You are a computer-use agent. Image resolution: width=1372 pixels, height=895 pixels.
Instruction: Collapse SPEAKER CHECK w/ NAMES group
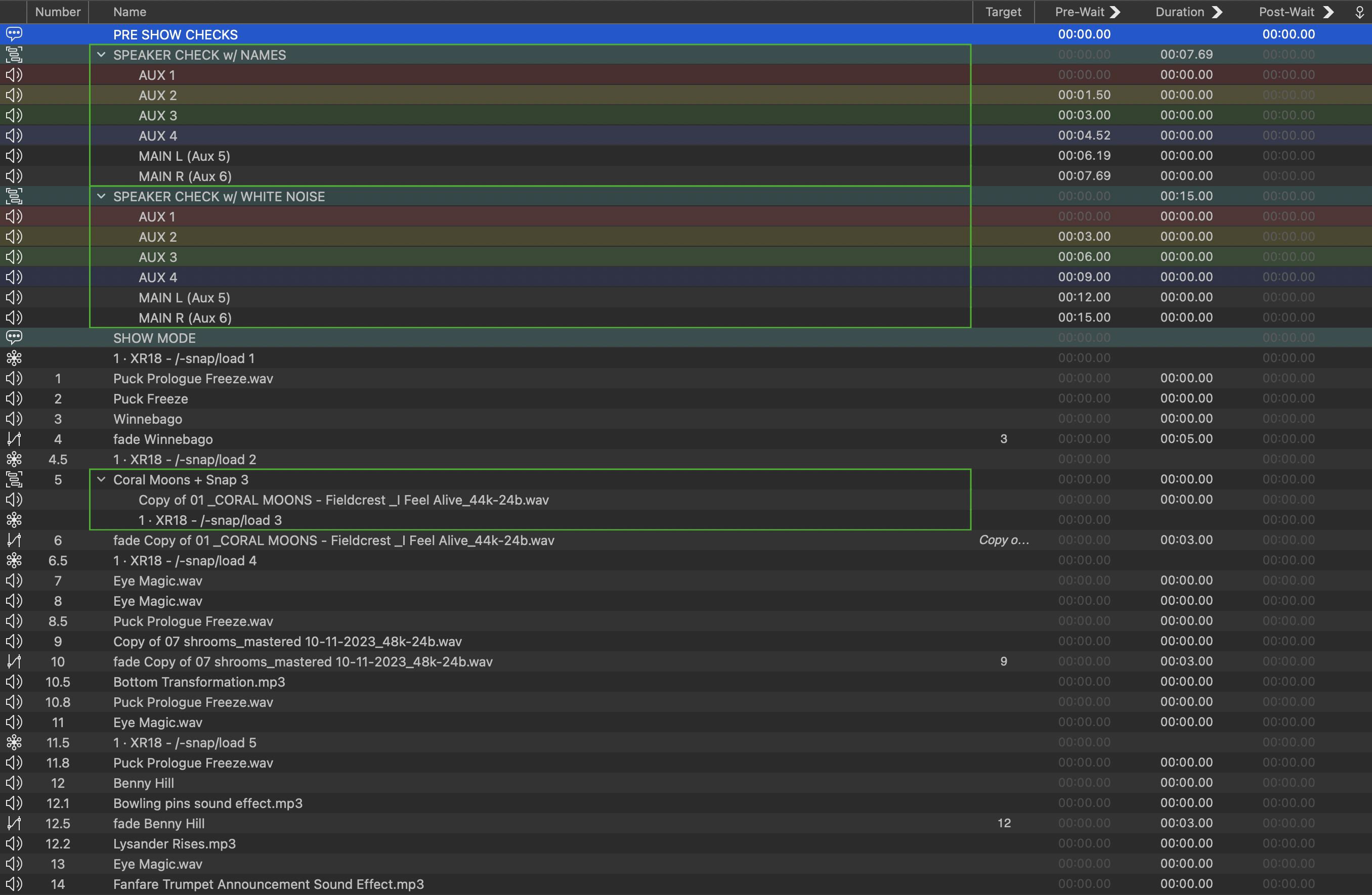(x=102, y=55)
